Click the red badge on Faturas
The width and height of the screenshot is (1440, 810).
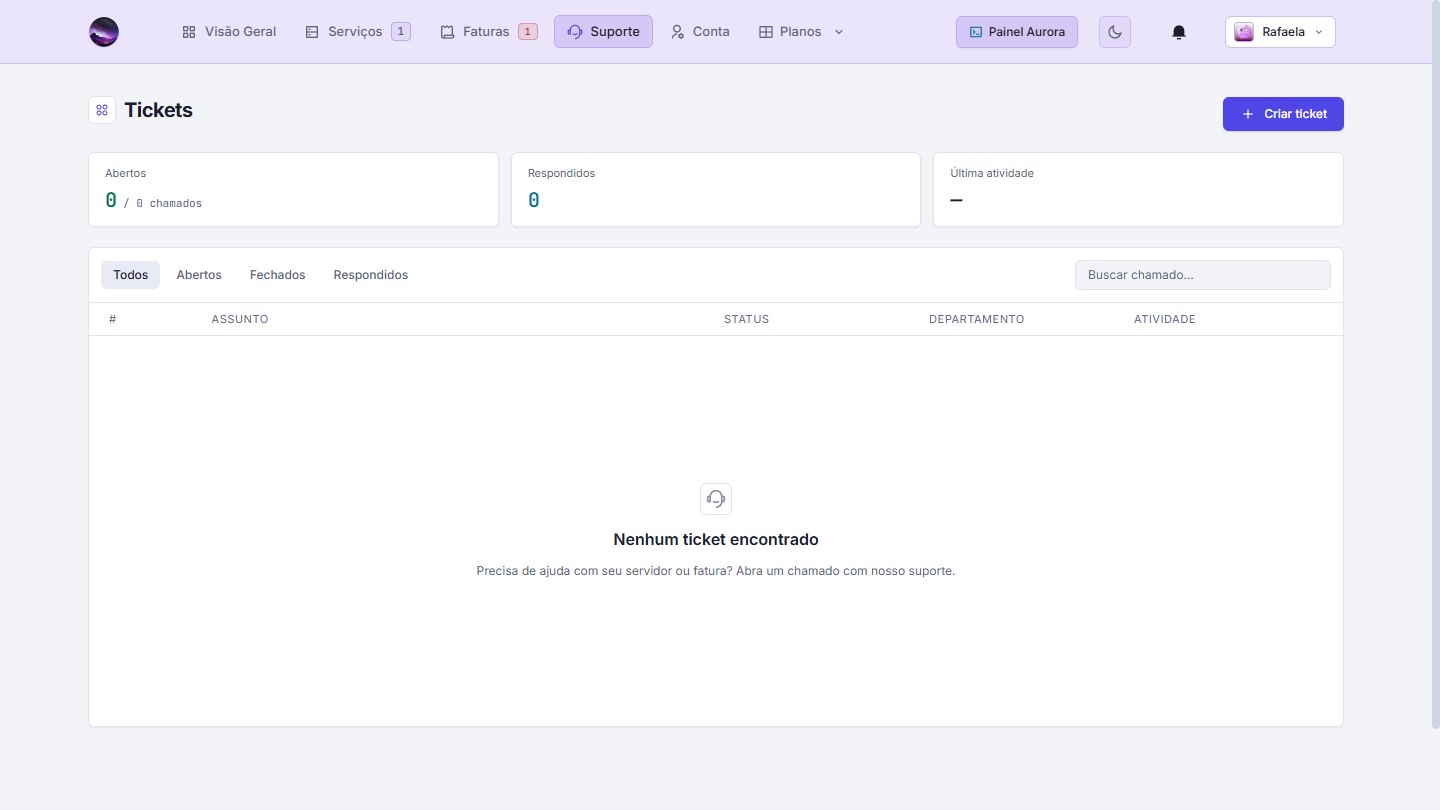pos(528,32)
